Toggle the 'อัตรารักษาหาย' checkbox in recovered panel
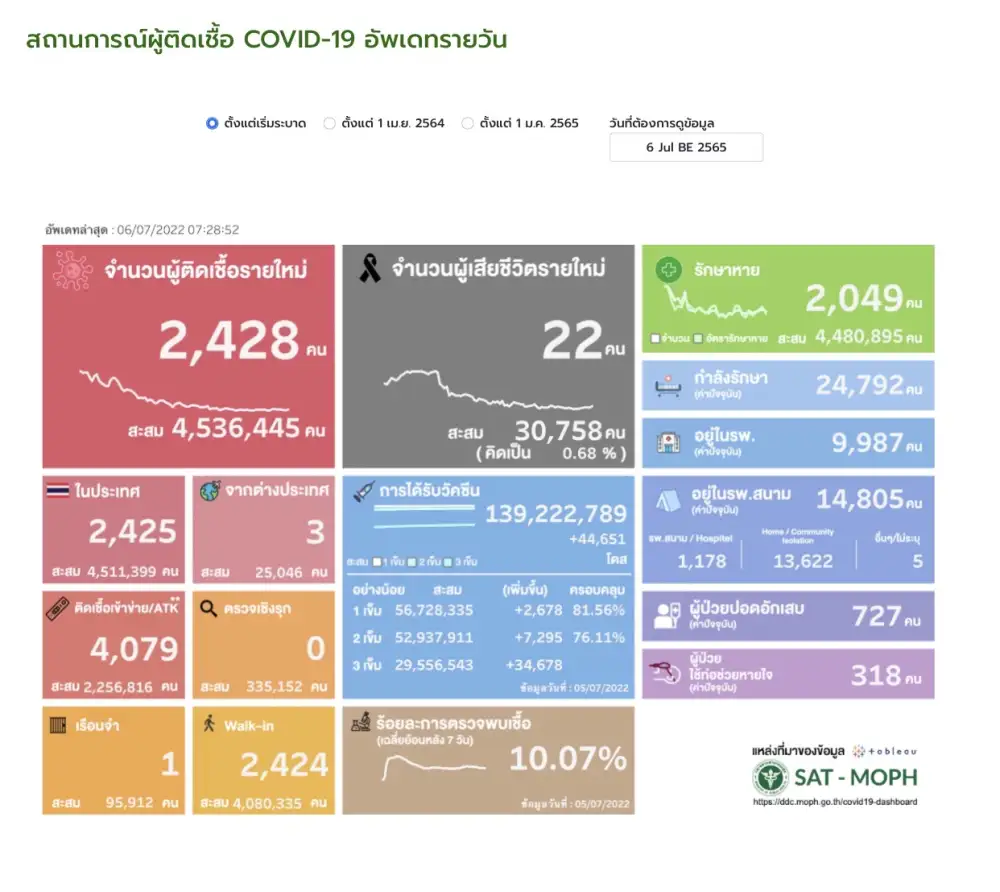 [698, 339]
